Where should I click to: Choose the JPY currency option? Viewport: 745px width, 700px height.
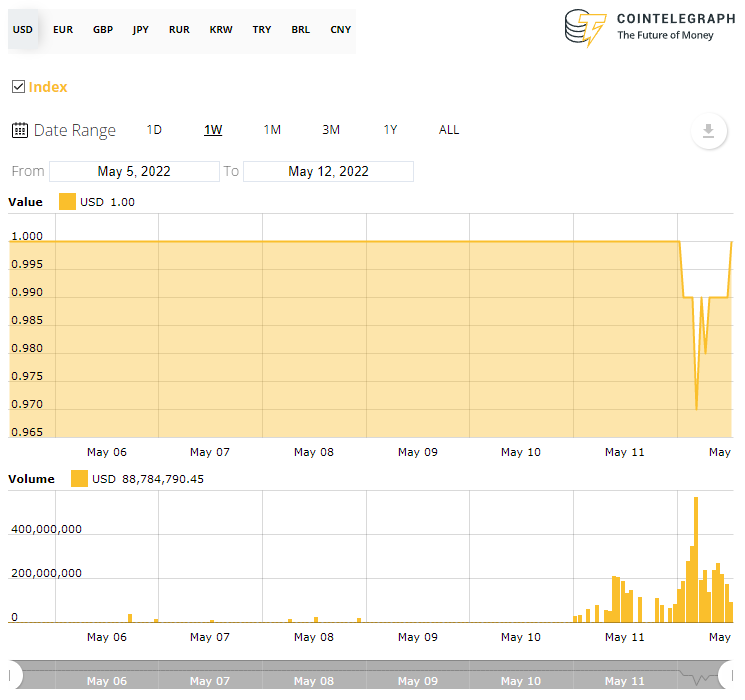point(141,30)
